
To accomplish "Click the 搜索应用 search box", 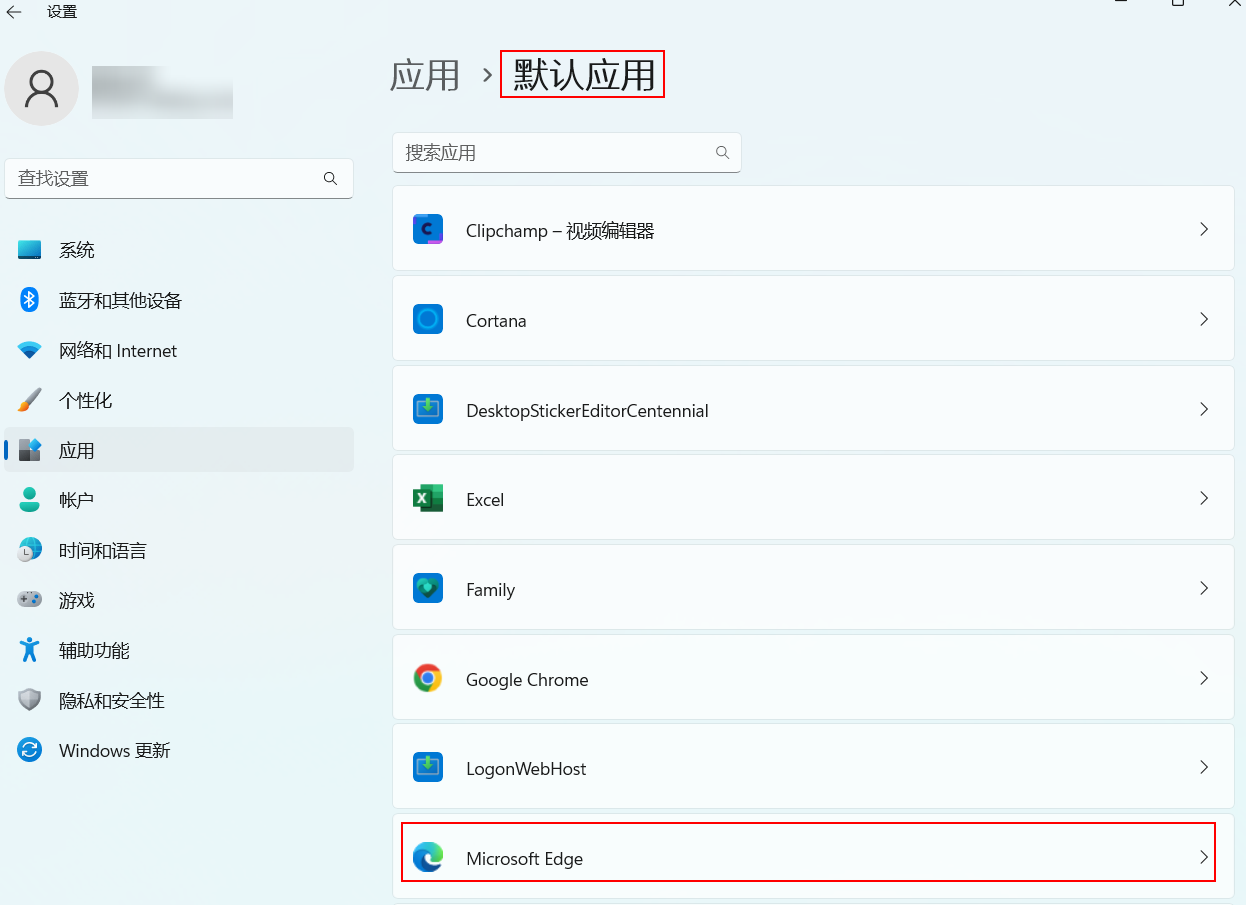I will 555,153.
